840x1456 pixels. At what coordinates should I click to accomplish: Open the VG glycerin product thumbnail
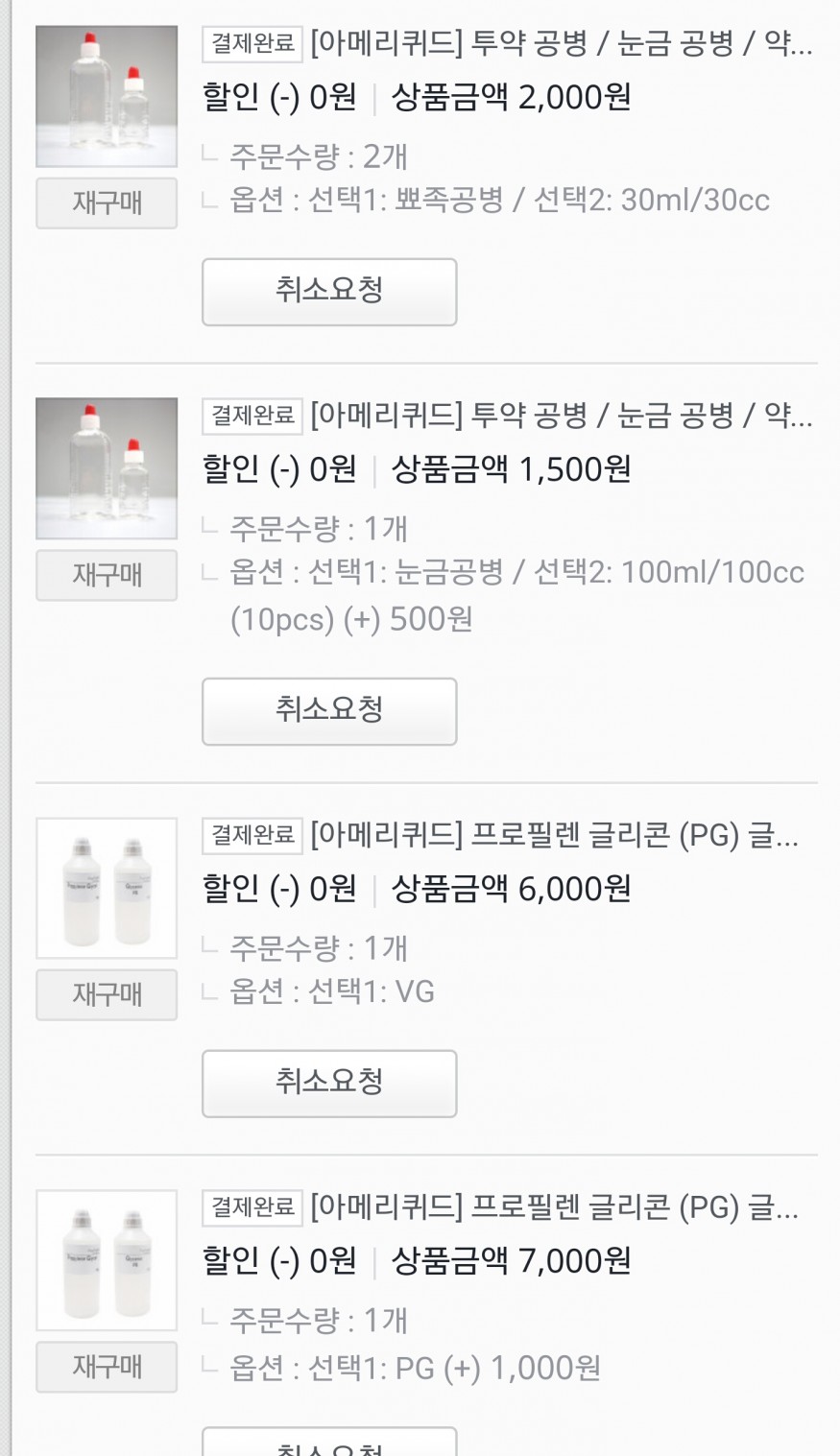click(x=107, y=888)
